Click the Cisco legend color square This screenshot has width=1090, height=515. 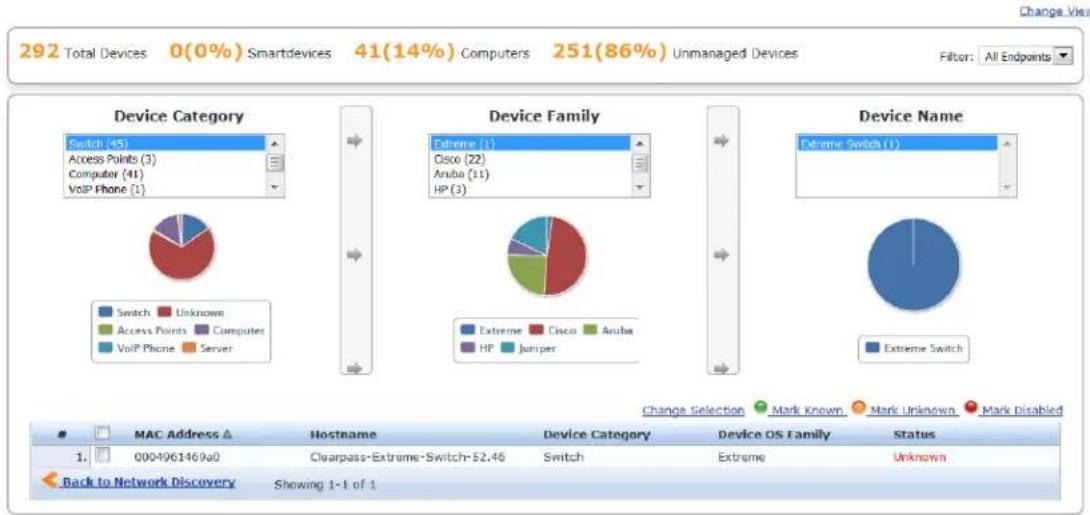click(x=536, y=331)
